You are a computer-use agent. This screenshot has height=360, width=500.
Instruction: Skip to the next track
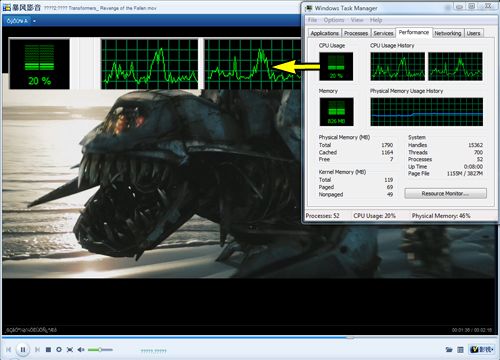point(37,349)
